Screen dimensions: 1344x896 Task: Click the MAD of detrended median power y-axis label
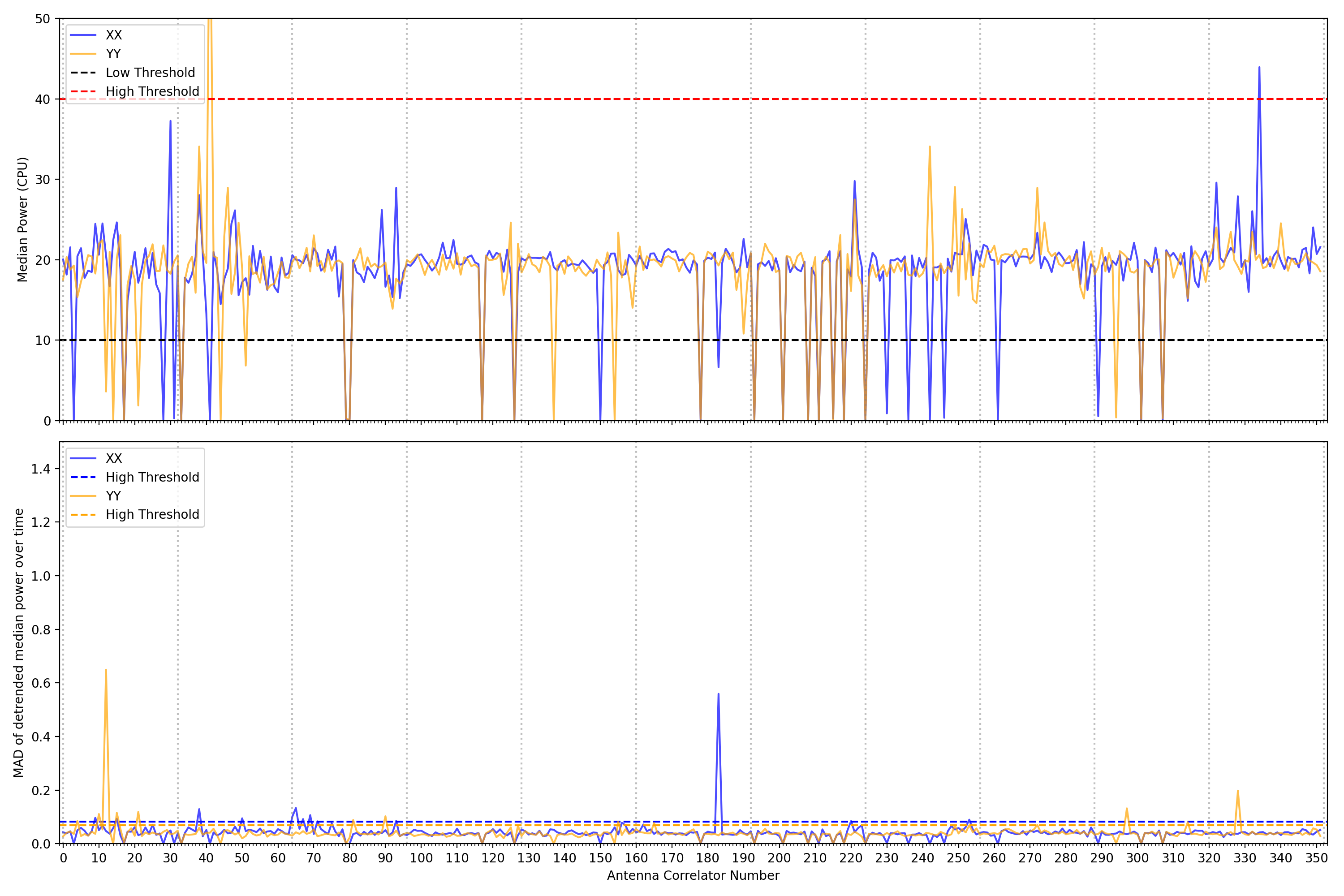click(x=18, y=643)
